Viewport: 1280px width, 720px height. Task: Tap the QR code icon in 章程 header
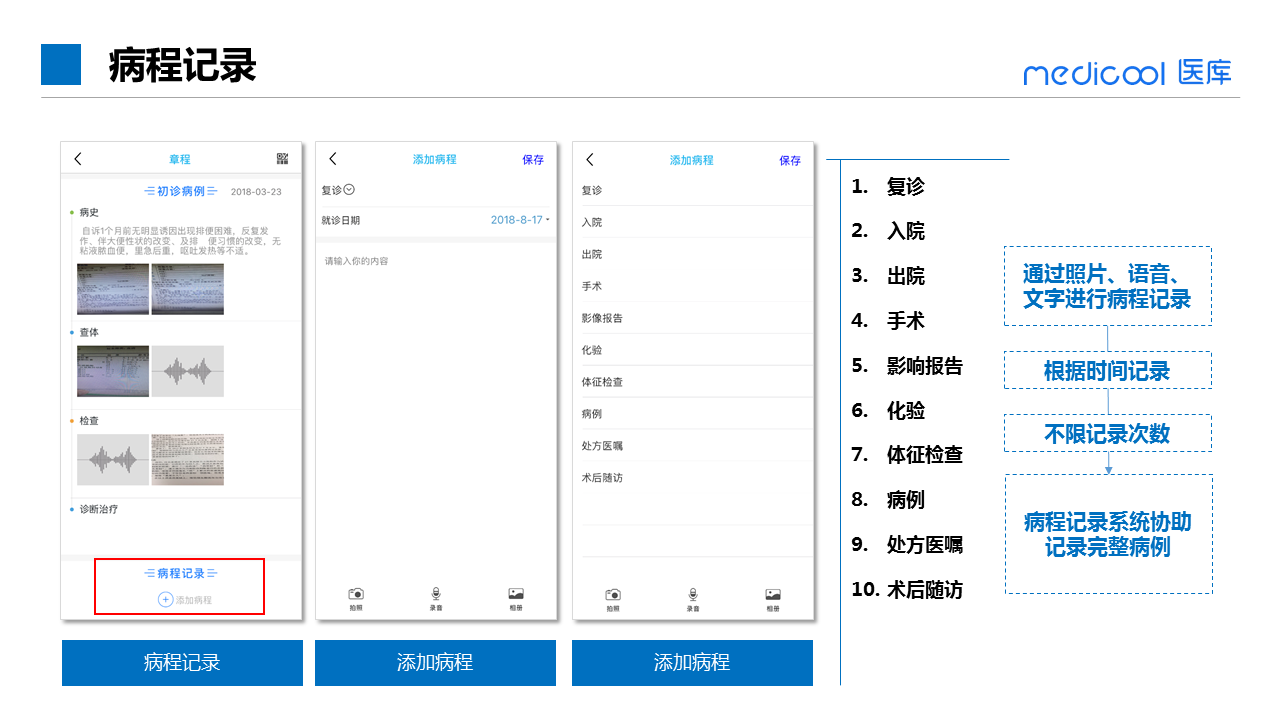282,159
